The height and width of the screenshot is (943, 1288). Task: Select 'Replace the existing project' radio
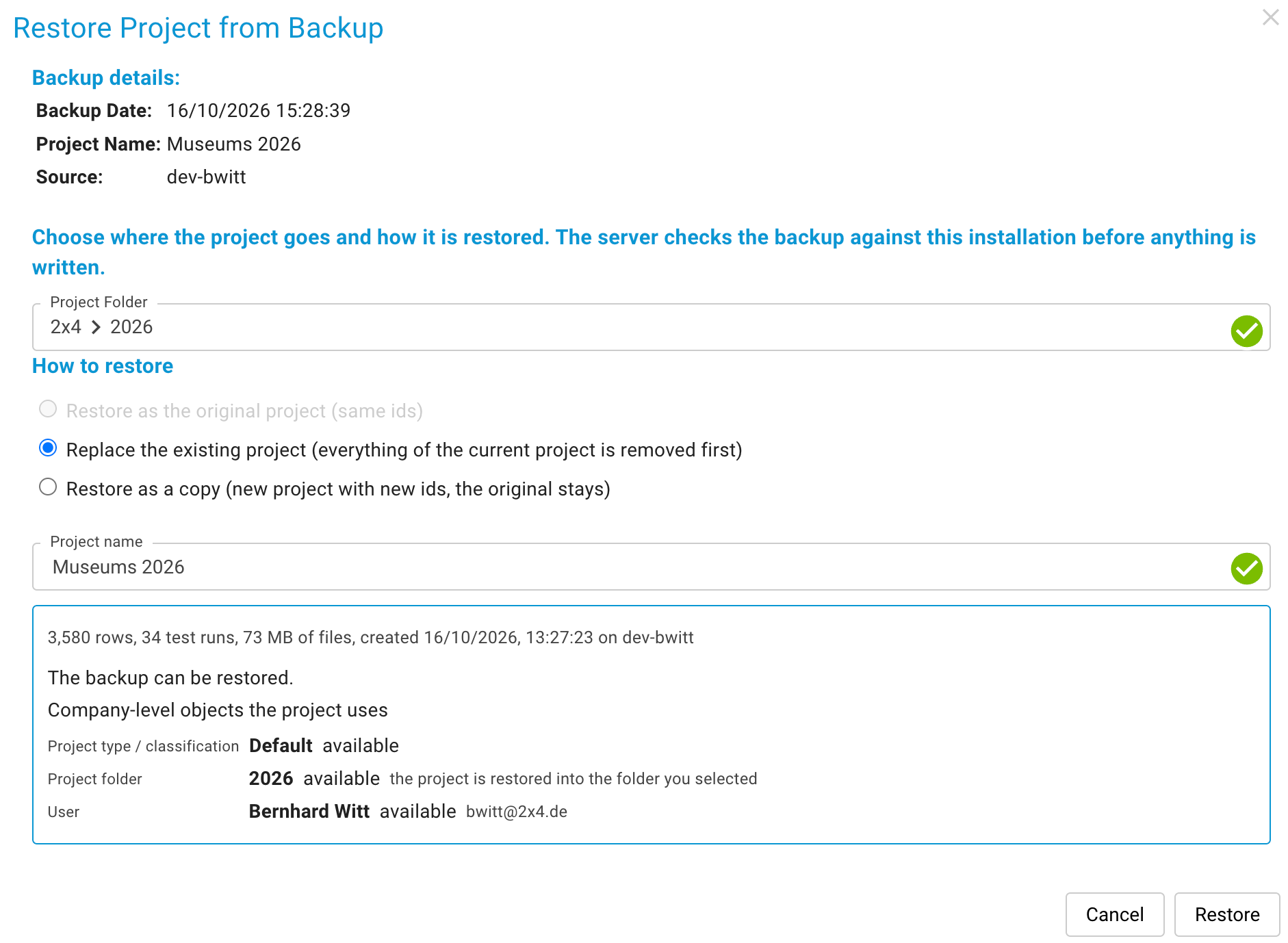[x=48, y=448]
